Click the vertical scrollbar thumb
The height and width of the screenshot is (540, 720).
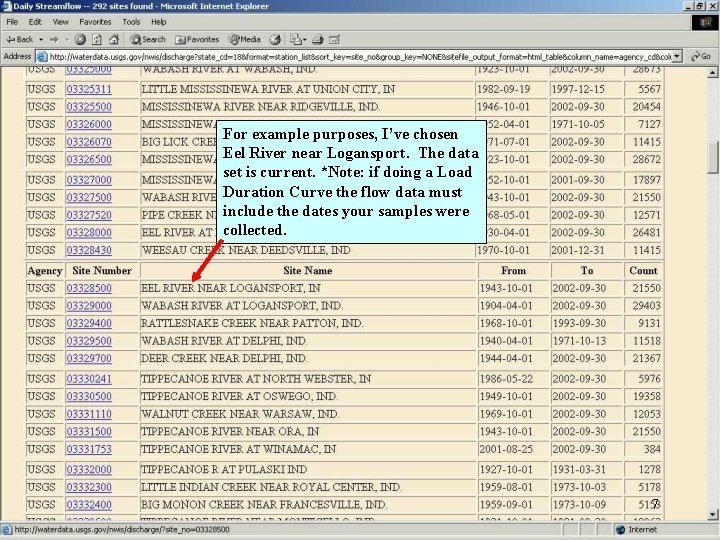tap(712, 157)
